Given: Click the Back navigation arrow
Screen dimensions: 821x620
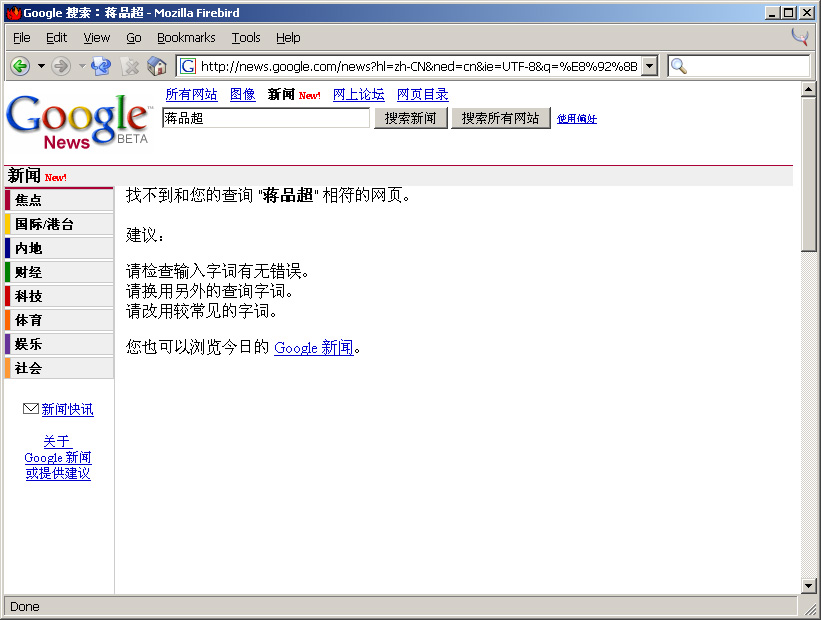Looking at the screenshot, I should coord(20,66).
